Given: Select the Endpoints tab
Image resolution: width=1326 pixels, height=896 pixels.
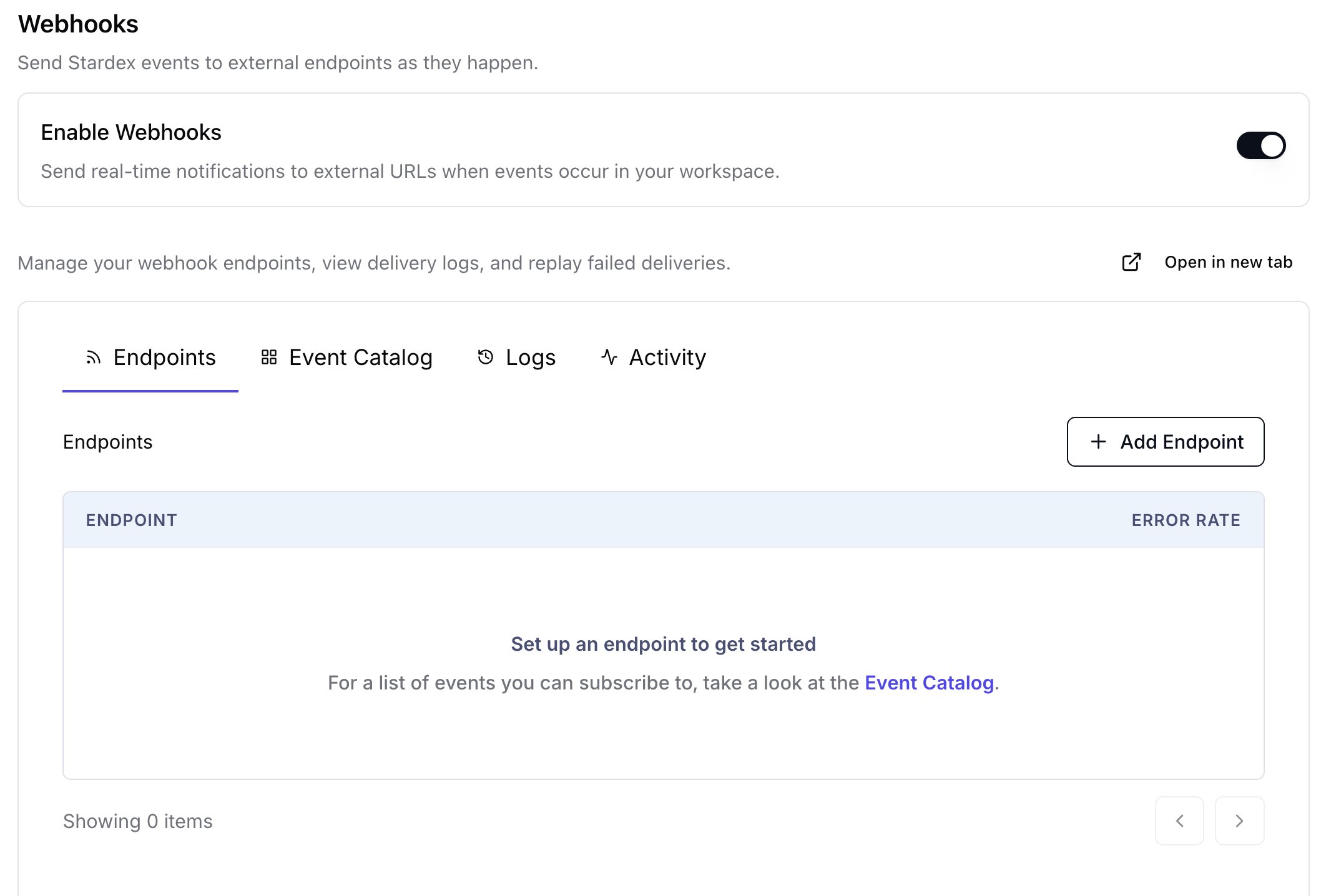Looking at the screenshot, I should [150, 358].
